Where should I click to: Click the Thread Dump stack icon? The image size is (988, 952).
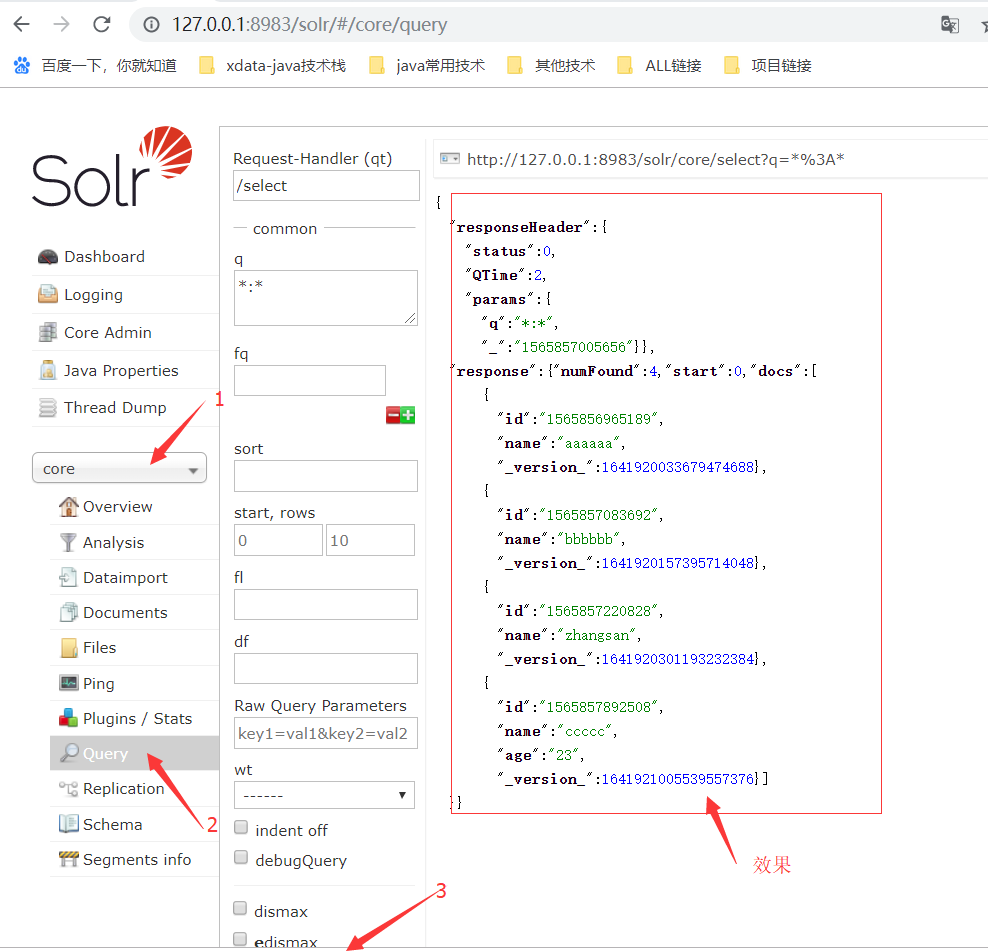[x=48, y=408]
